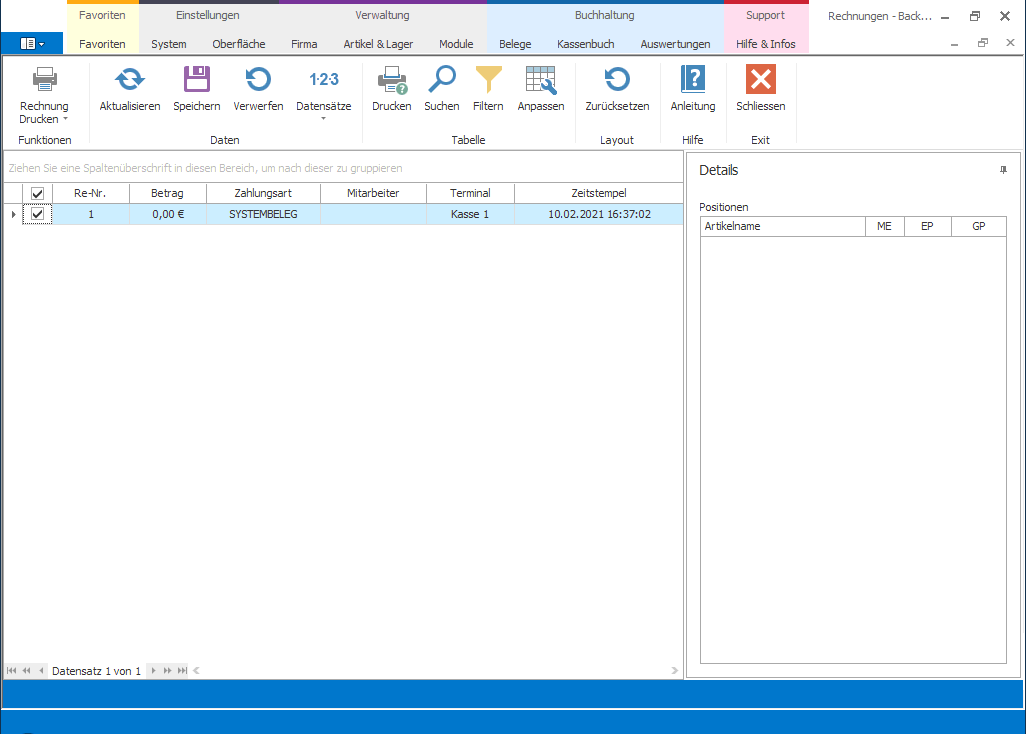Screen dimensions: 1026x734
Task: Click the empty Mitarbeiter cell of invoice 1
Action: pos(373,214)
